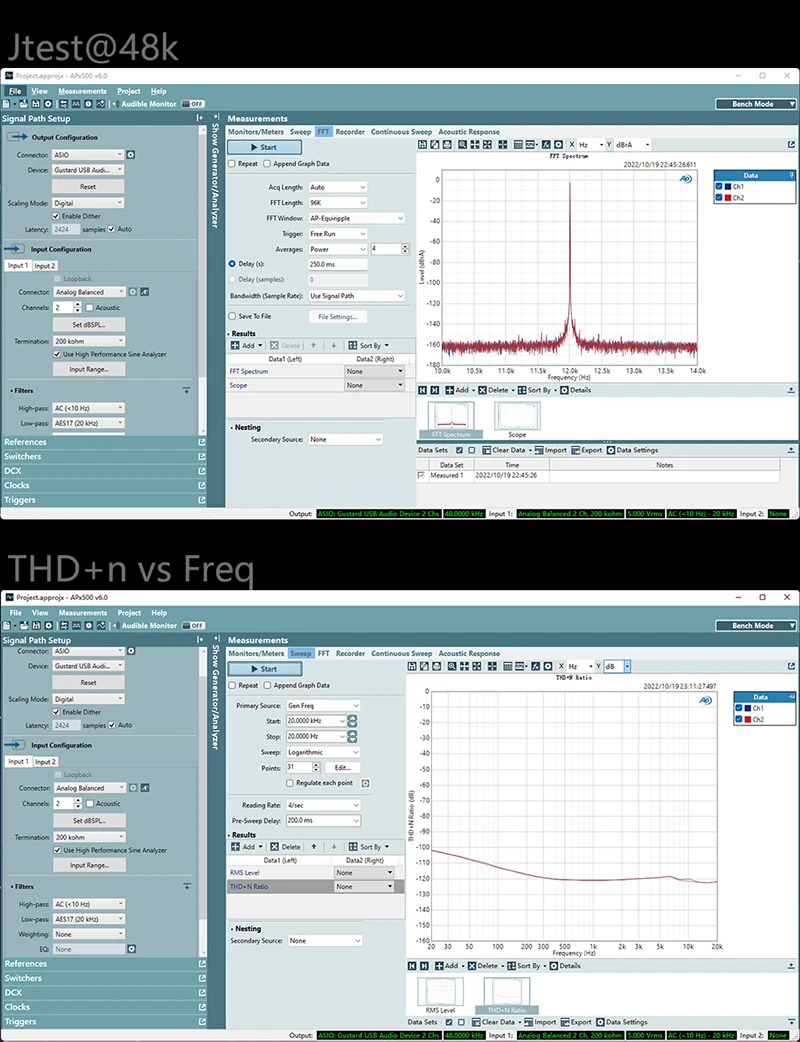Enable the Save To File checkbox
The image size is (800, 1042).
(x=232, y=316)
